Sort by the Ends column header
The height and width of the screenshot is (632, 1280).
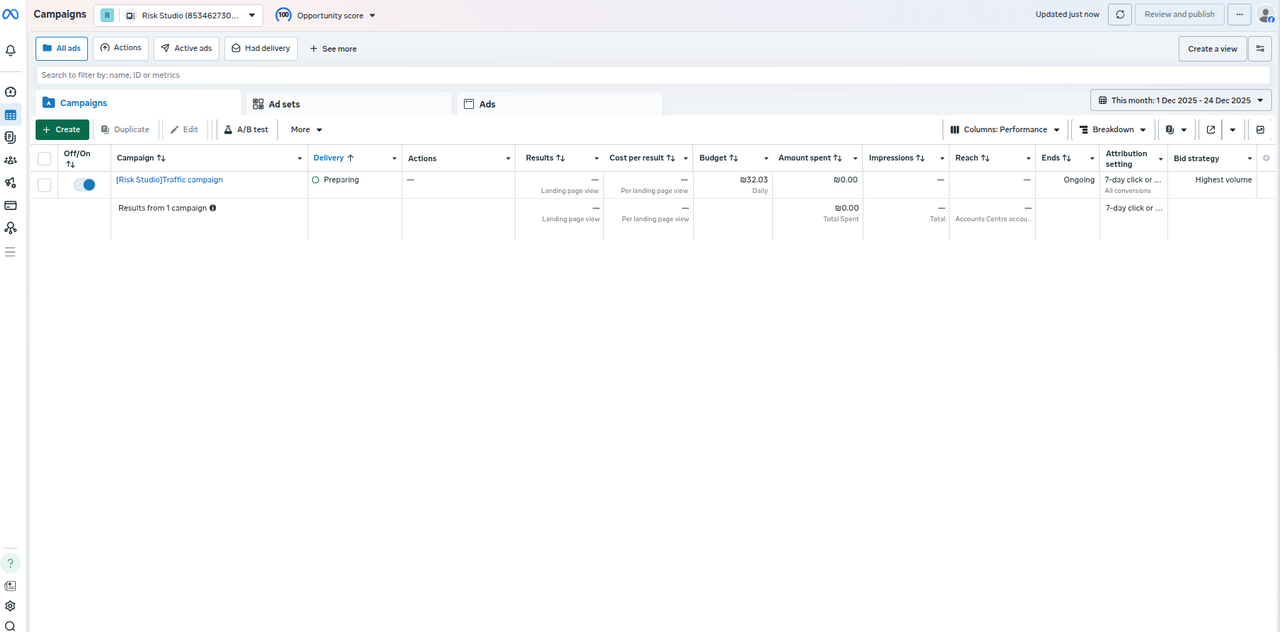tap(1056, 158)
